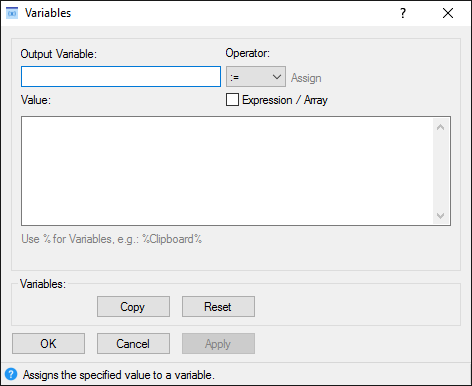Open context help with the question mark
Image resolution: width=472 pixels, height=386 pixels.
click(403, 13)
